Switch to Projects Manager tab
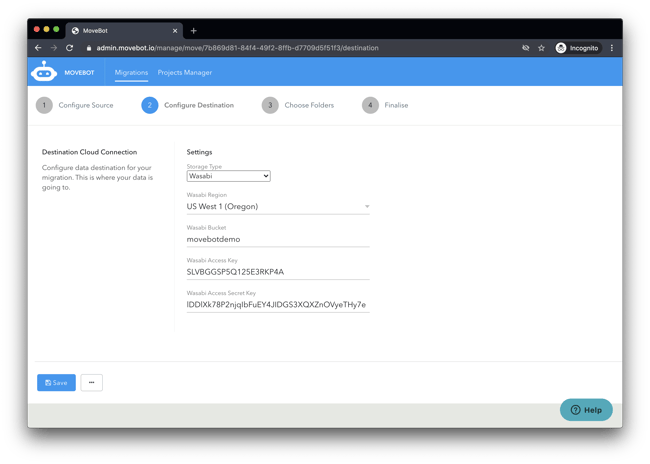This screenshot has height=464, width=650. pyautogui.click(x=184, y=73)
